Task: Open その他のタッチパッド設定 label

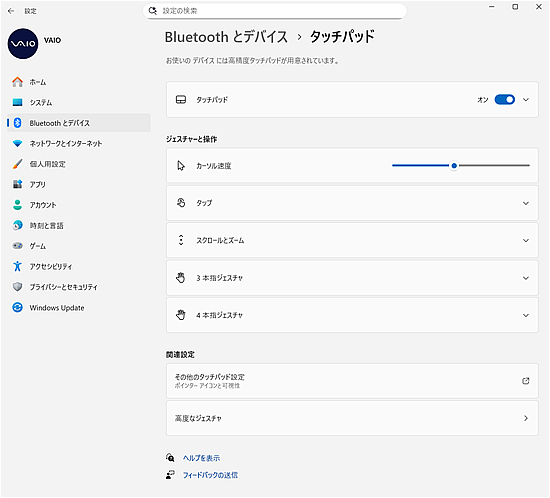Action: pos(210,377)
